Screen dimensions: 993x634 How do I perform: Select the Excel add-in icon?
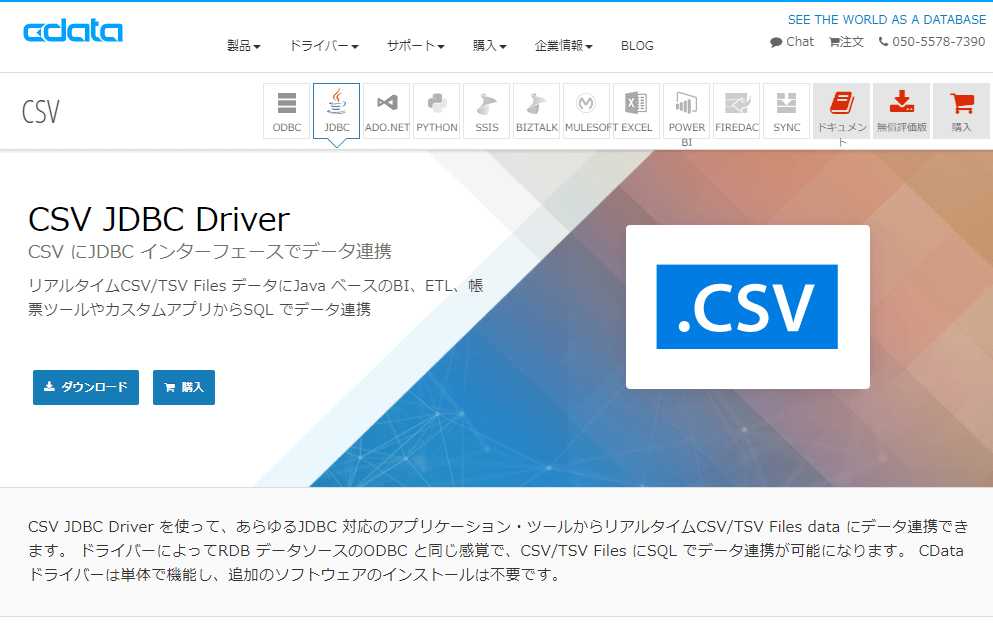coord(636,111)
